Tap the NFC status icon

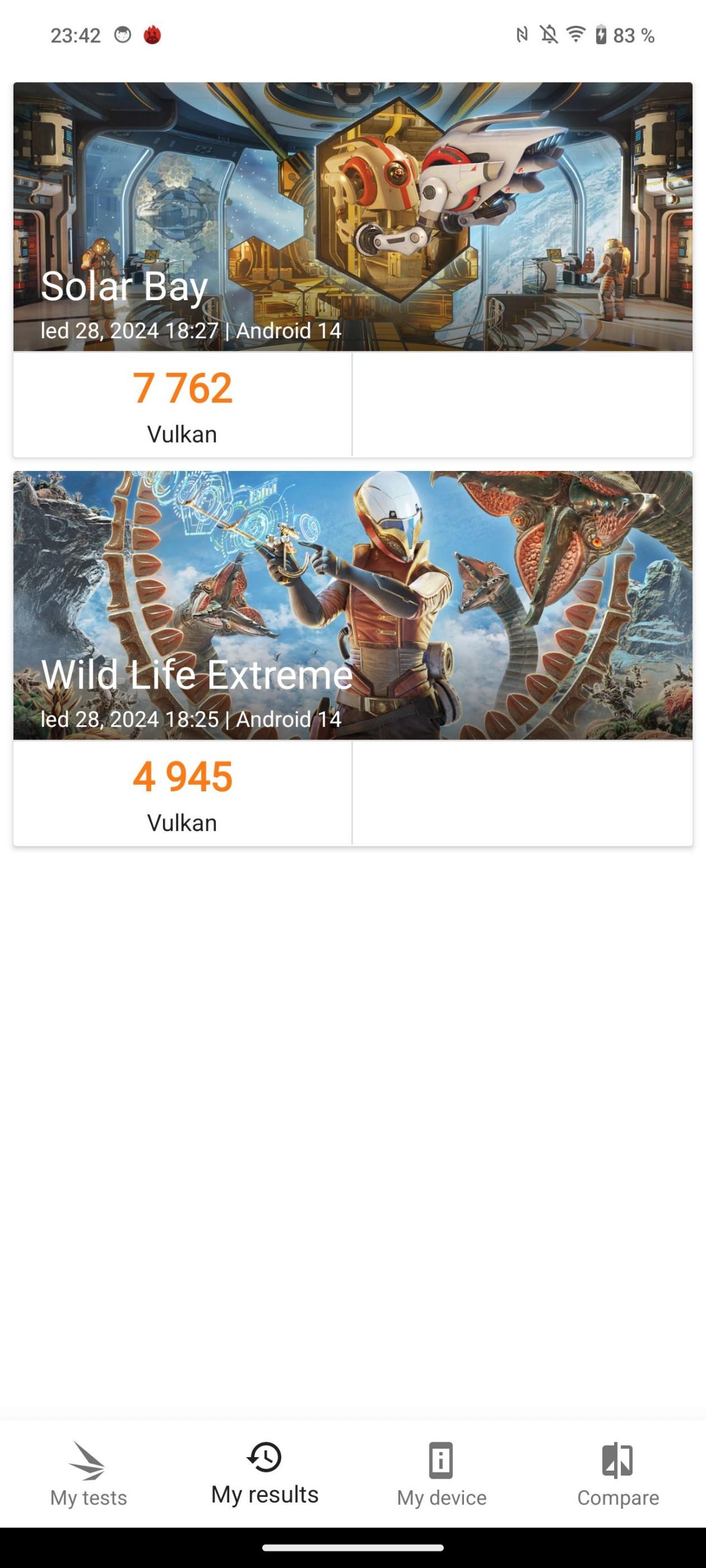click(x=522, y=35)
